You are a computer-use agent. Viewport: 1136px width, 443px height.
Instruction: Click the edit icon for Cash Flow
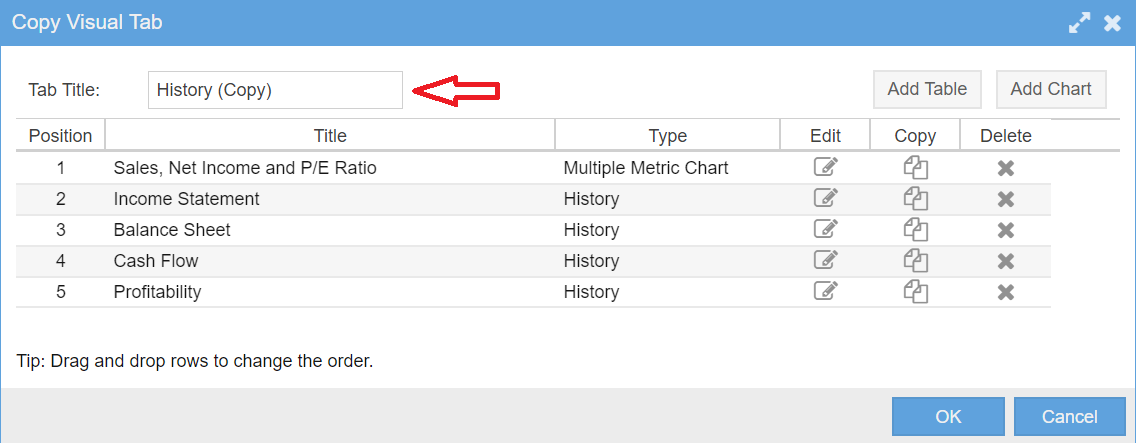[826, 262]
